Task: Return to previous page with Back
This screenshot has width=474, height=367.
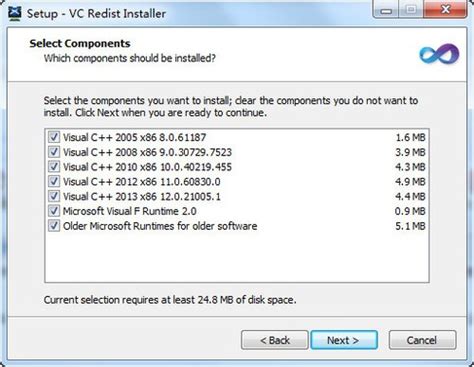Action: click(x=275, y=340)
